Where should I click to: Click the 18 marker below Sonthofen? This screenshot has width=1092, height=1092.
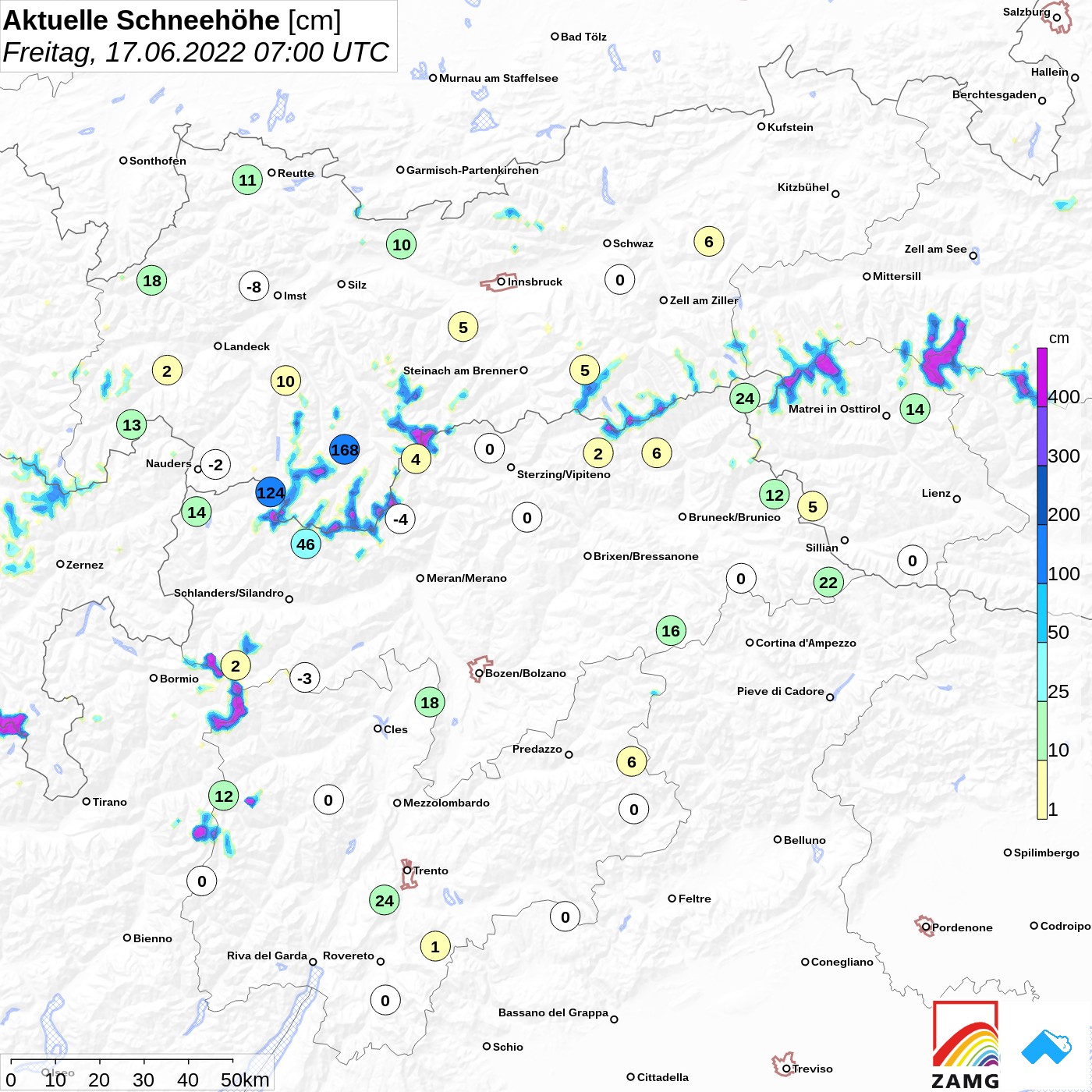tap(152, 281)
